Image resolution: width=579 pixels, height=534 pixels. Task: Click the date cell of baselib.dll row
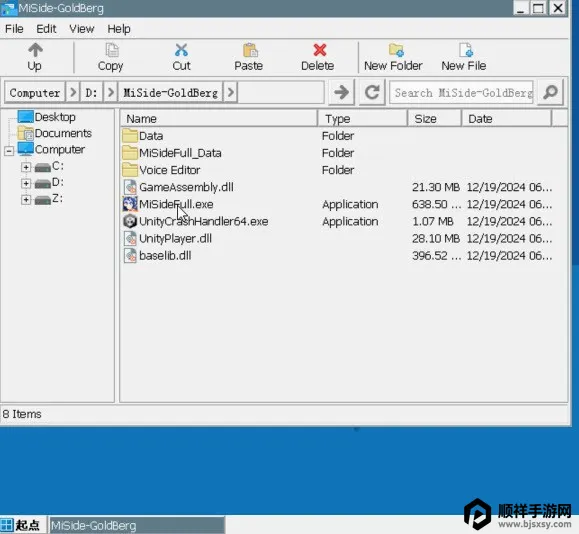point(509,256)
